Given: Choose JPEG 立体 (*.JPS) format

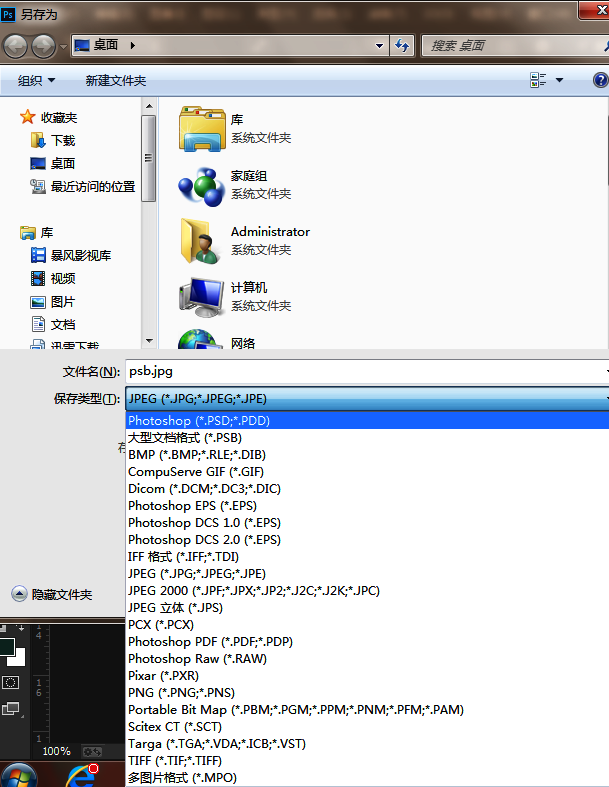Looking at the screenshot, I should pos(367,608).
